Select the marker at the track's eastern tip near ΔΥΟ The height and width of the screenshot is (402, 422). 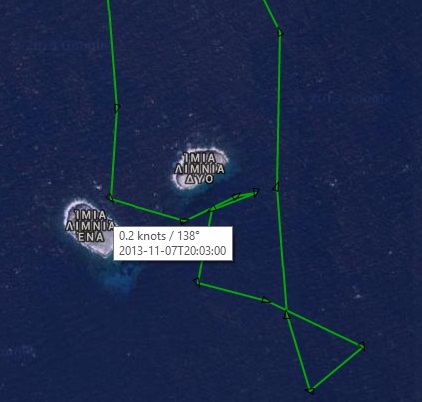pos(256,192)
